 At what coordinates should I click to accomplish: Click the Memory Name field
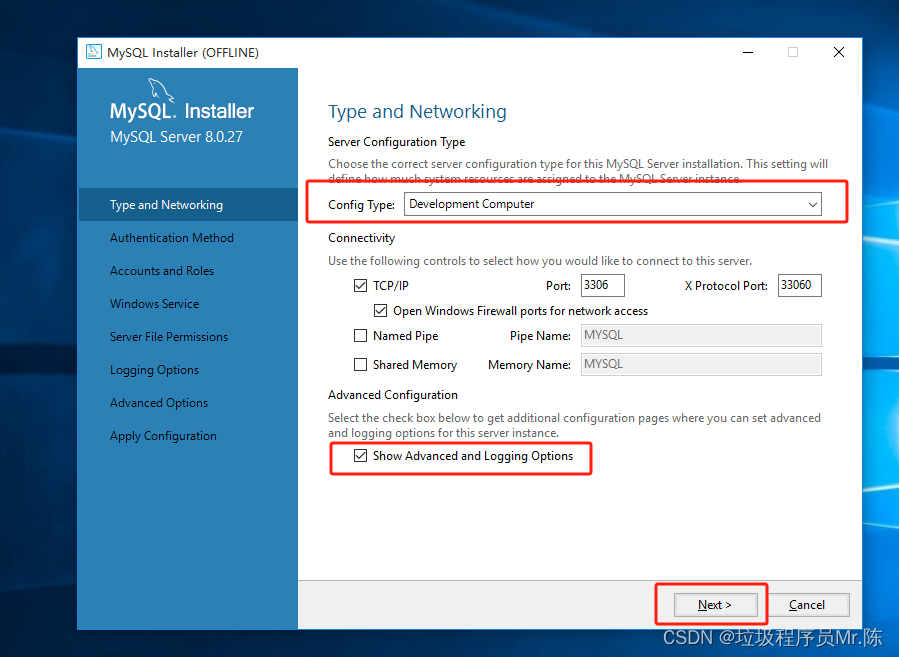point(701,365)
